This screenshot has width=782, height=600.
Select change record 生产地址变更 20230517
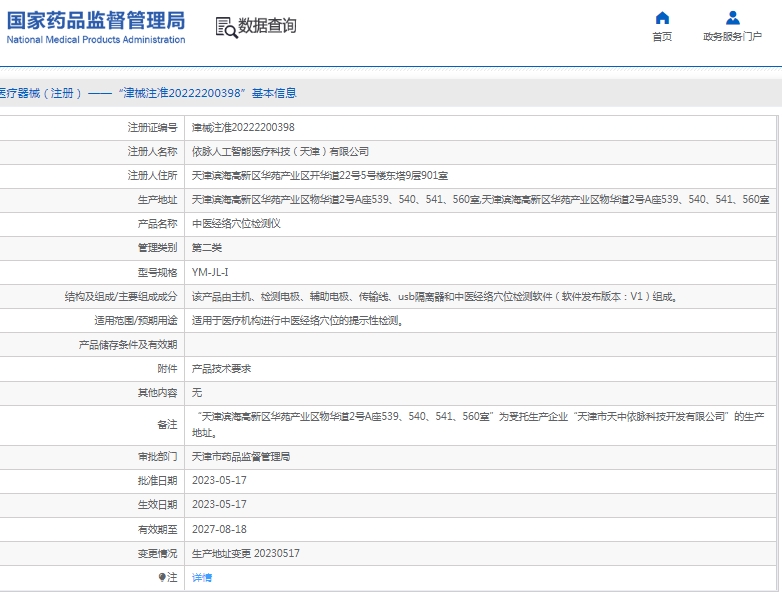pos(246,554)
